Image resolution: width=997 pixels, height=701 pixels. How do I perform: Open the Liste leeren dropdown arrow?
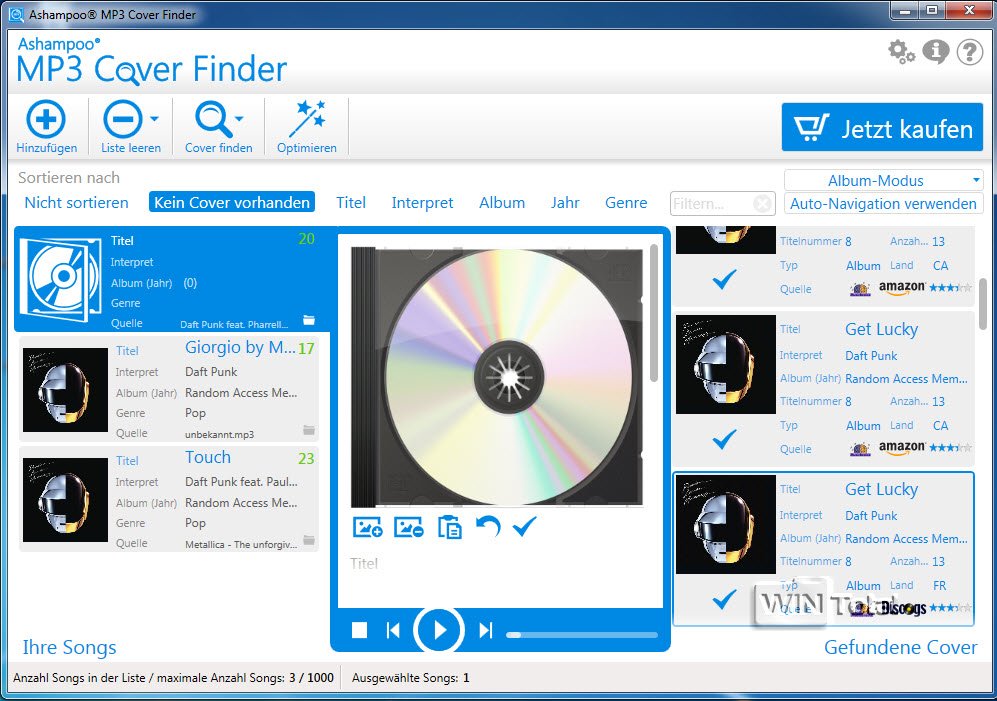coord(155,118)
